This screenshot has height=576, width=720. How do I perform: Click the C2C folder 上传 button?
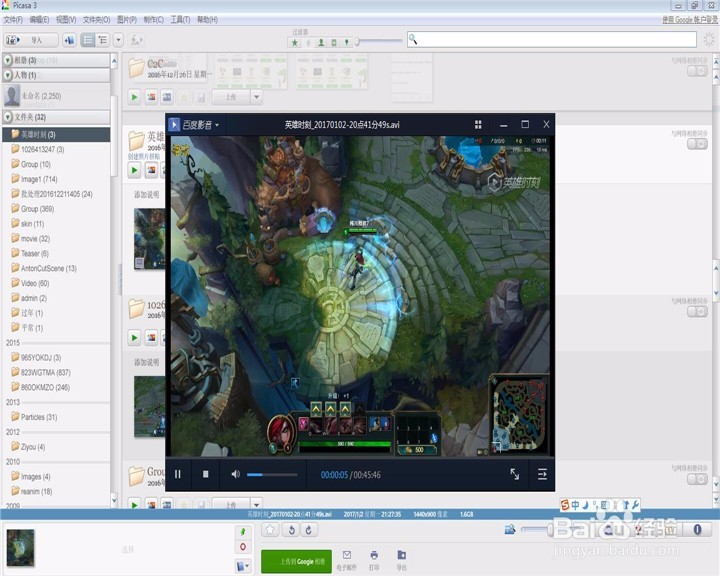click(x=231, y=97)
